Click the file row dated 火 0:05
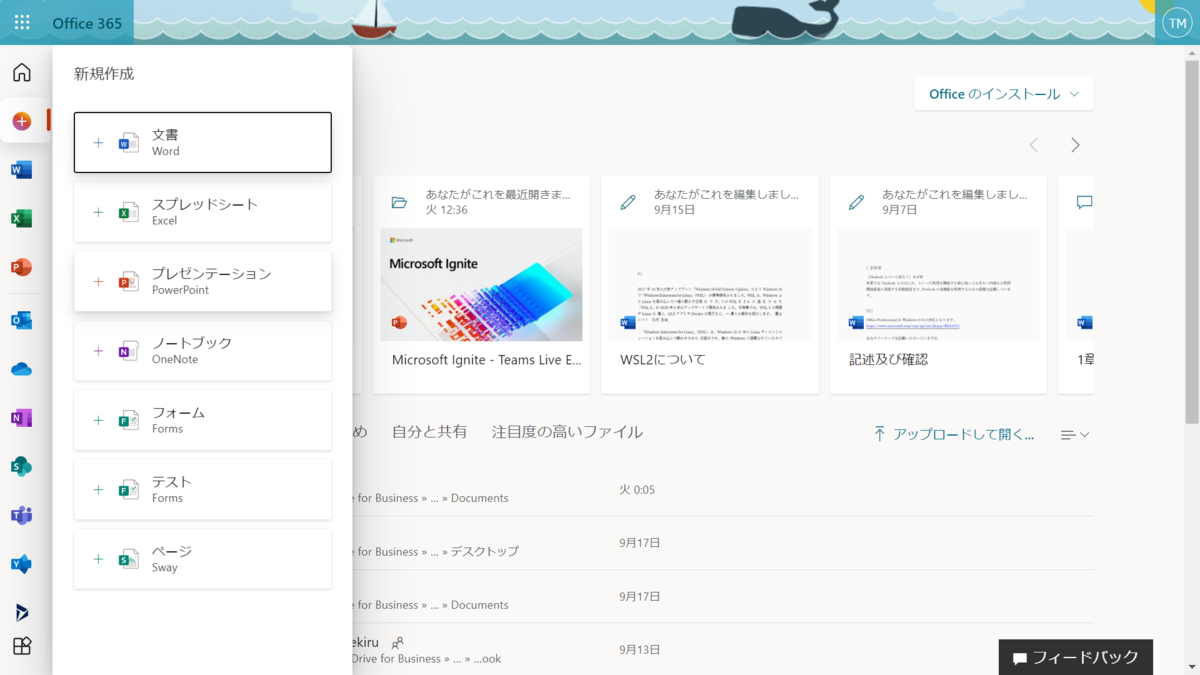The width and height of the screenshot is (1200, 675). (722, 490)
